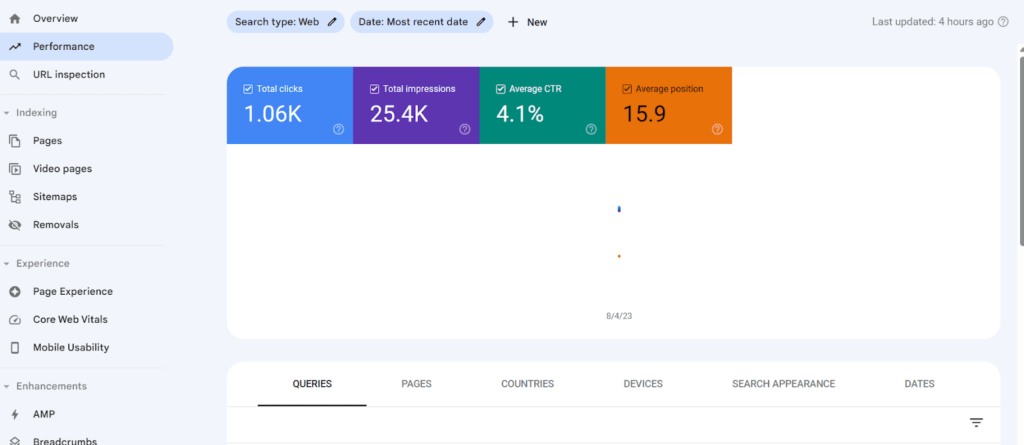Viewport: 1024px width, 445px height.
Task: Edit the Date: Most recent date chip
Action: click(422, 22)
